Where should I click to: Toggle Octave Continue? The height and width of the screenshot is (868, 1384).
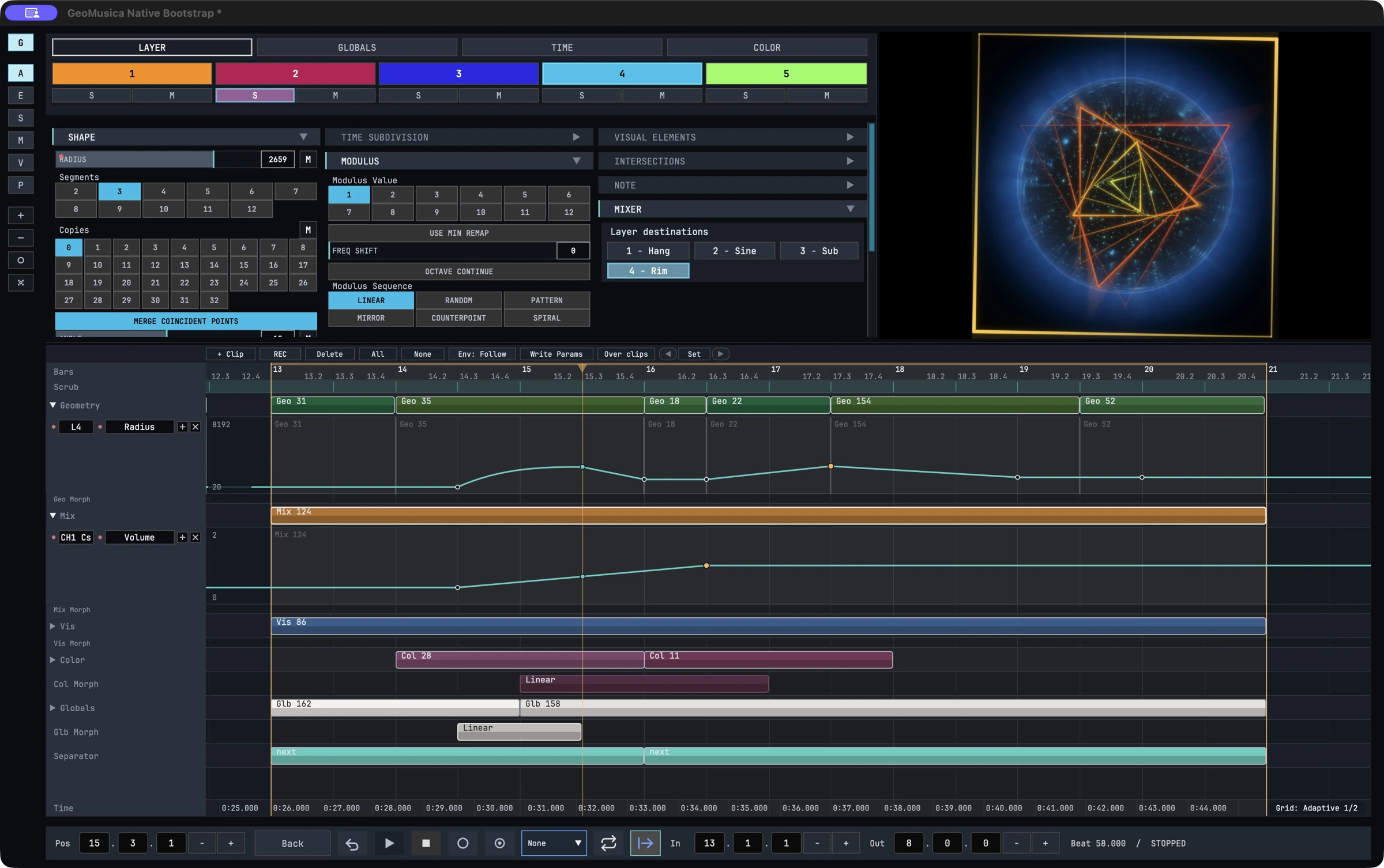459,271
